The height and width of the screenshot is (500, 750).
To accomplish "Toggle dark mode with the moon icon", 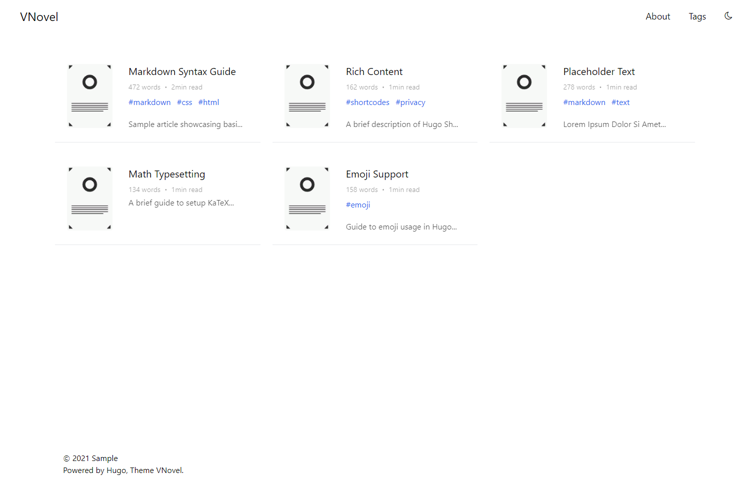I will [x=728, y=16].
